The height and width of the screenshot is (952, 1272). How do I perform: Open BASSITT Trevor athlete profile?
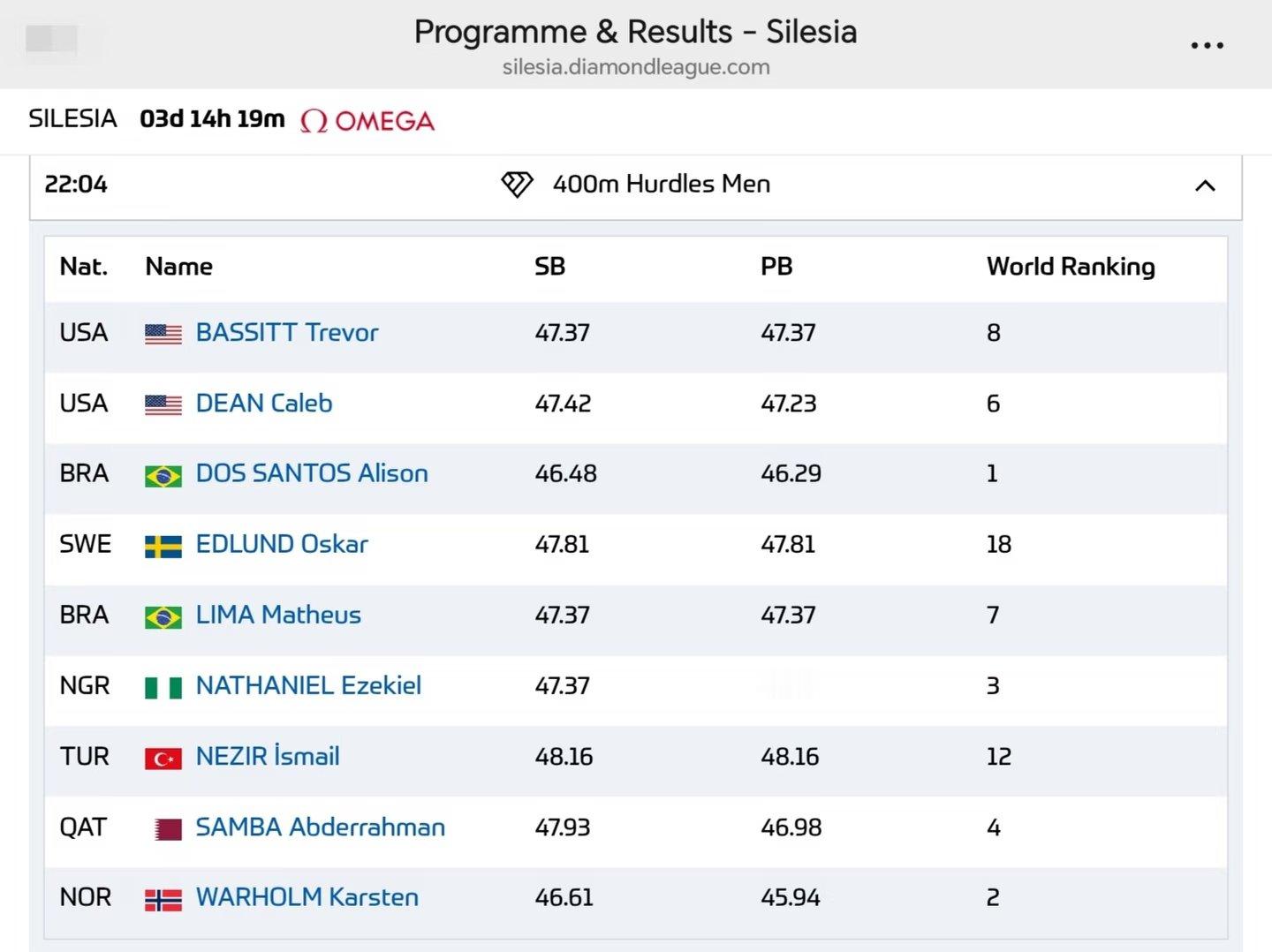[x=287, y=332]
